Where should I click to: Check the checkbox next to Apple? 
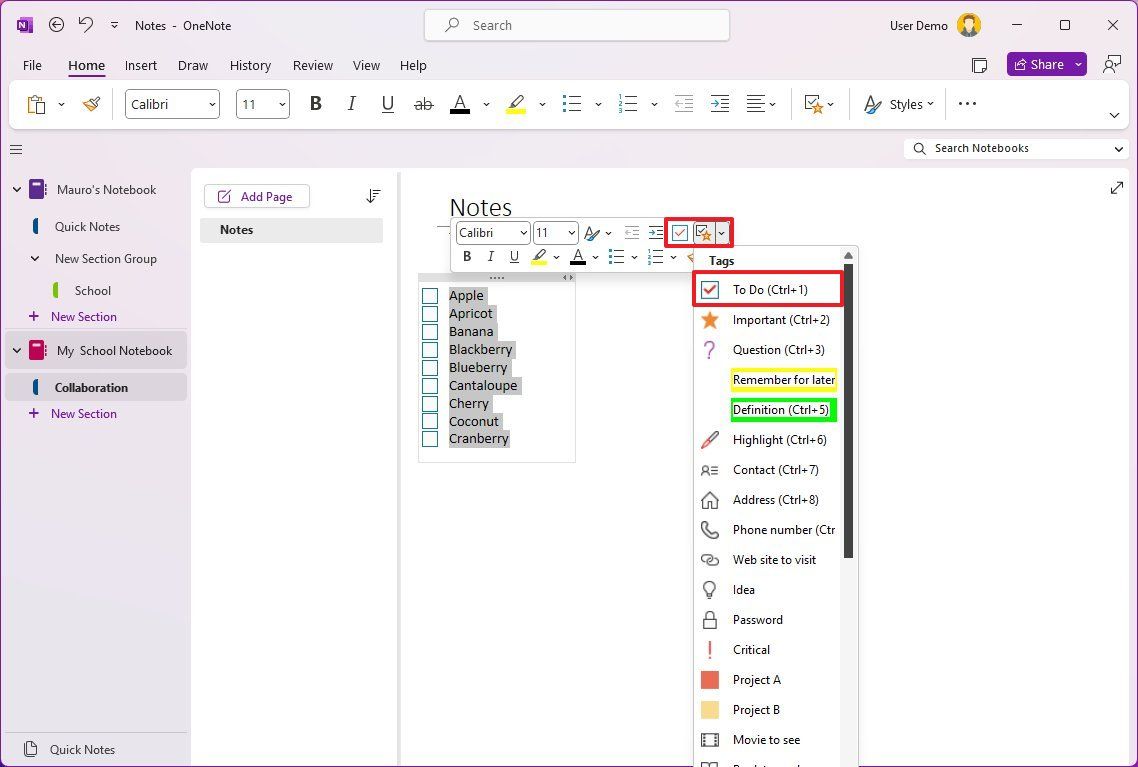(x=430, y=295)
